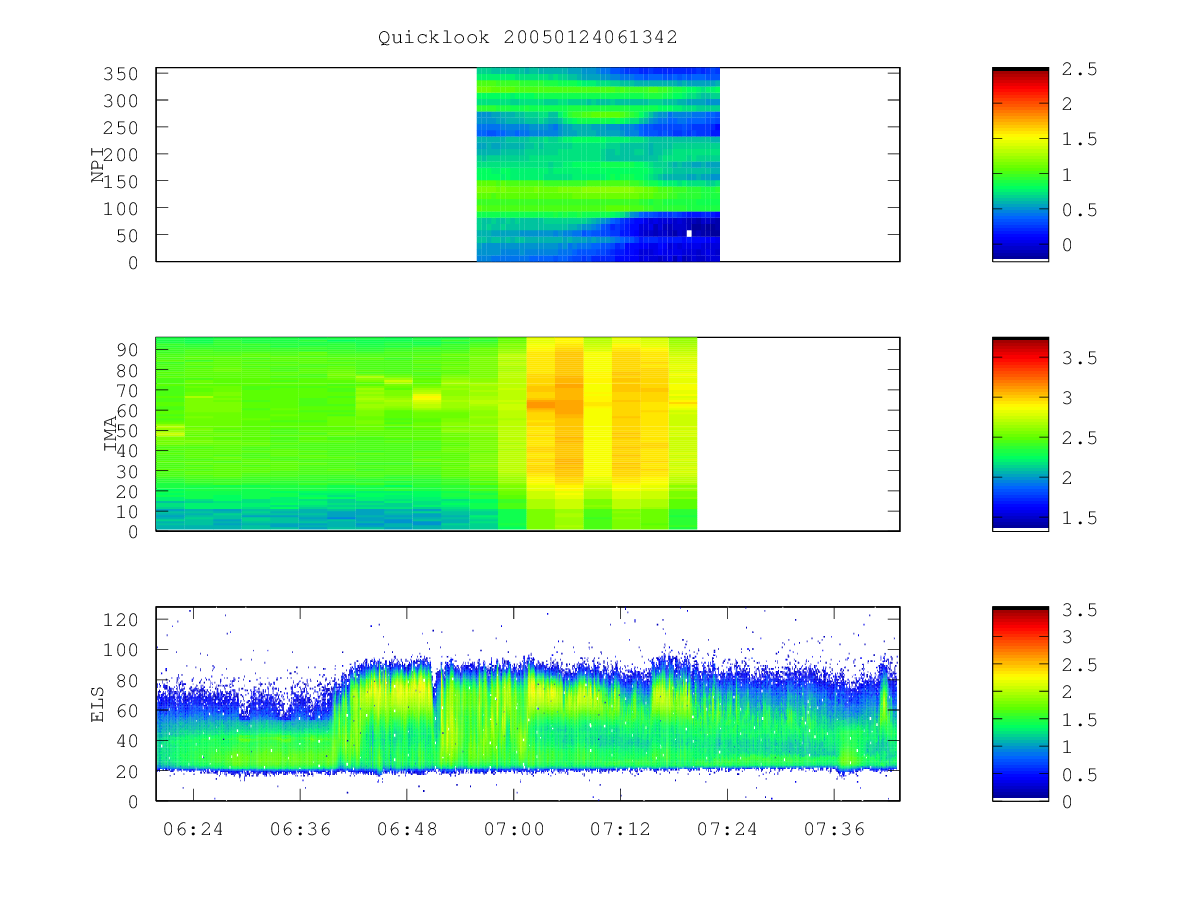This screenshot has height=900, width=1200.
Task: Select the ELS spectrogram data region
Action: pos(527,703)
